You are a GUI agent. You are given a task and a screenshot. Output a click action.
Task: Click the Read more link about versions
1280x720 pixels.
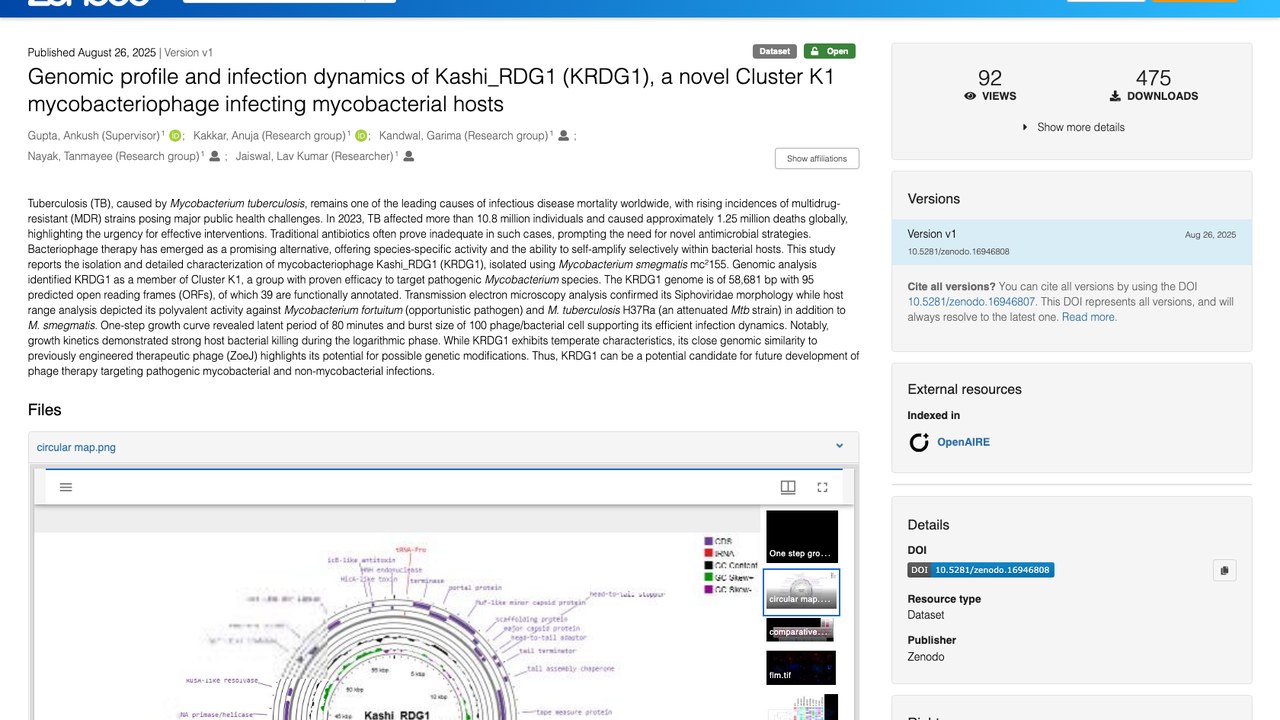coord(1089,317)
